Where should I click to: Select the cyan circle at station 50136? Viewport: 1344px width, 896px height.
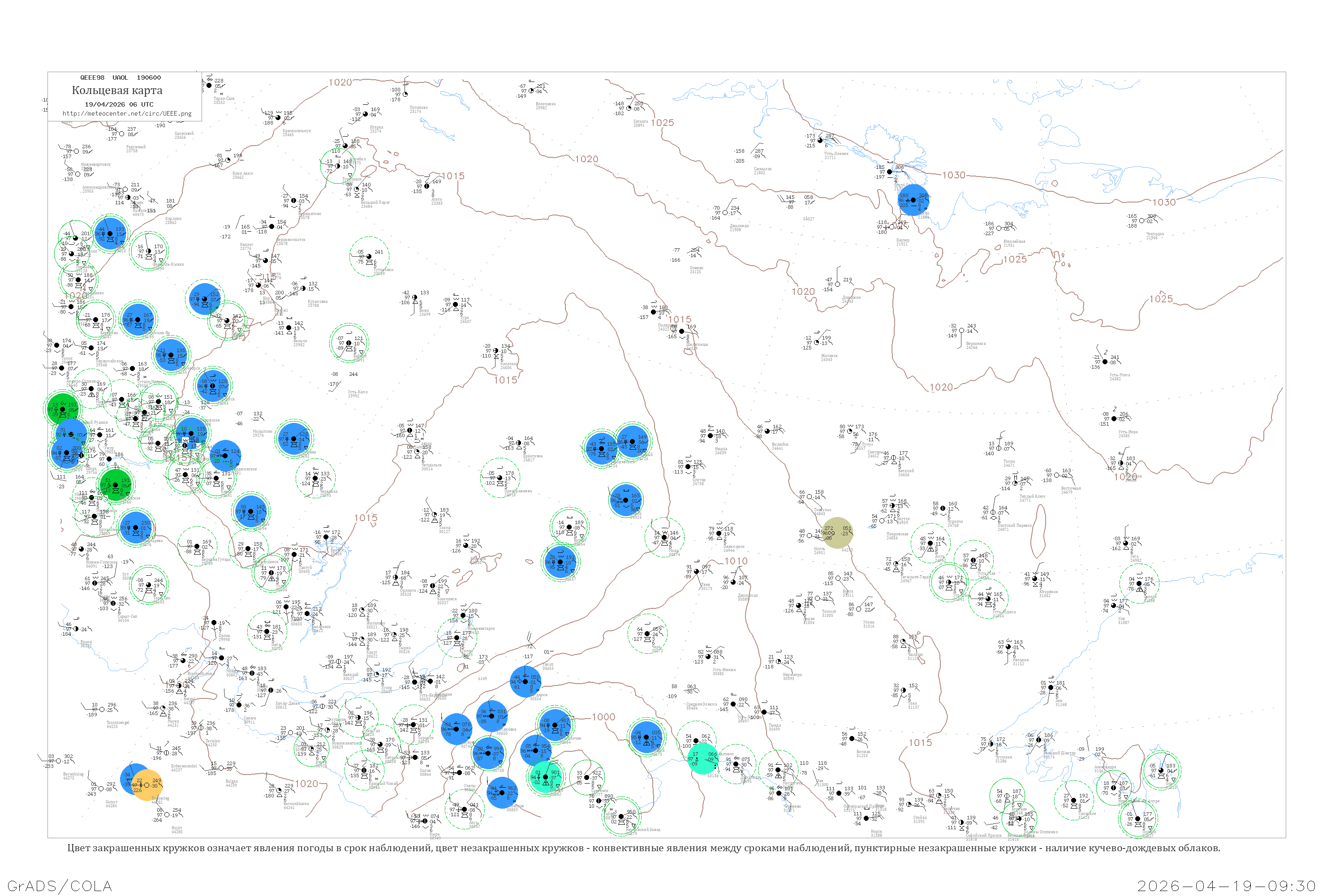[703, 758]
